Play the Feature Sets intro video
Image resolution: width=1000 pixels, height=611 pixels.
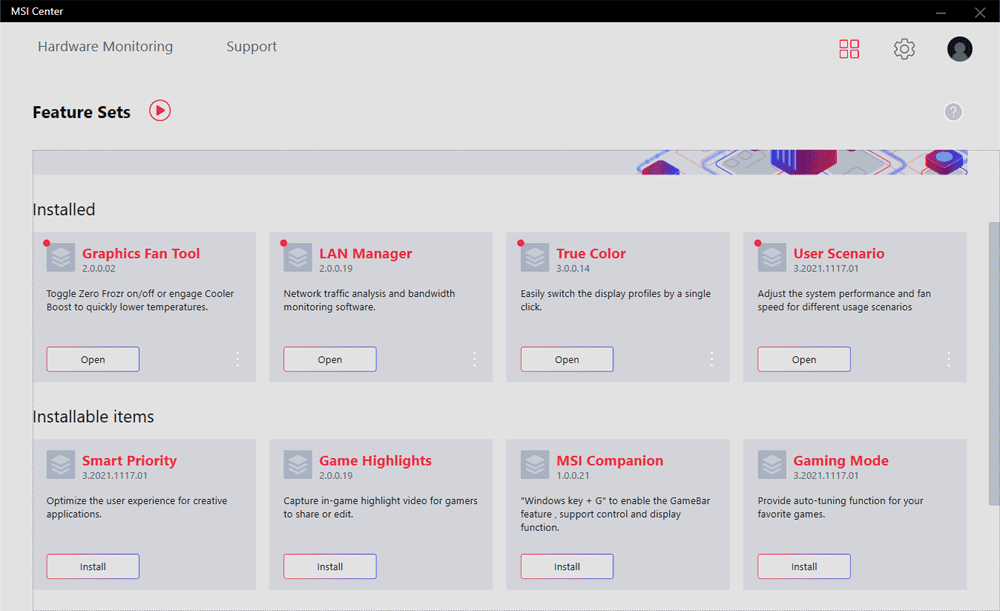click(160, 111)
